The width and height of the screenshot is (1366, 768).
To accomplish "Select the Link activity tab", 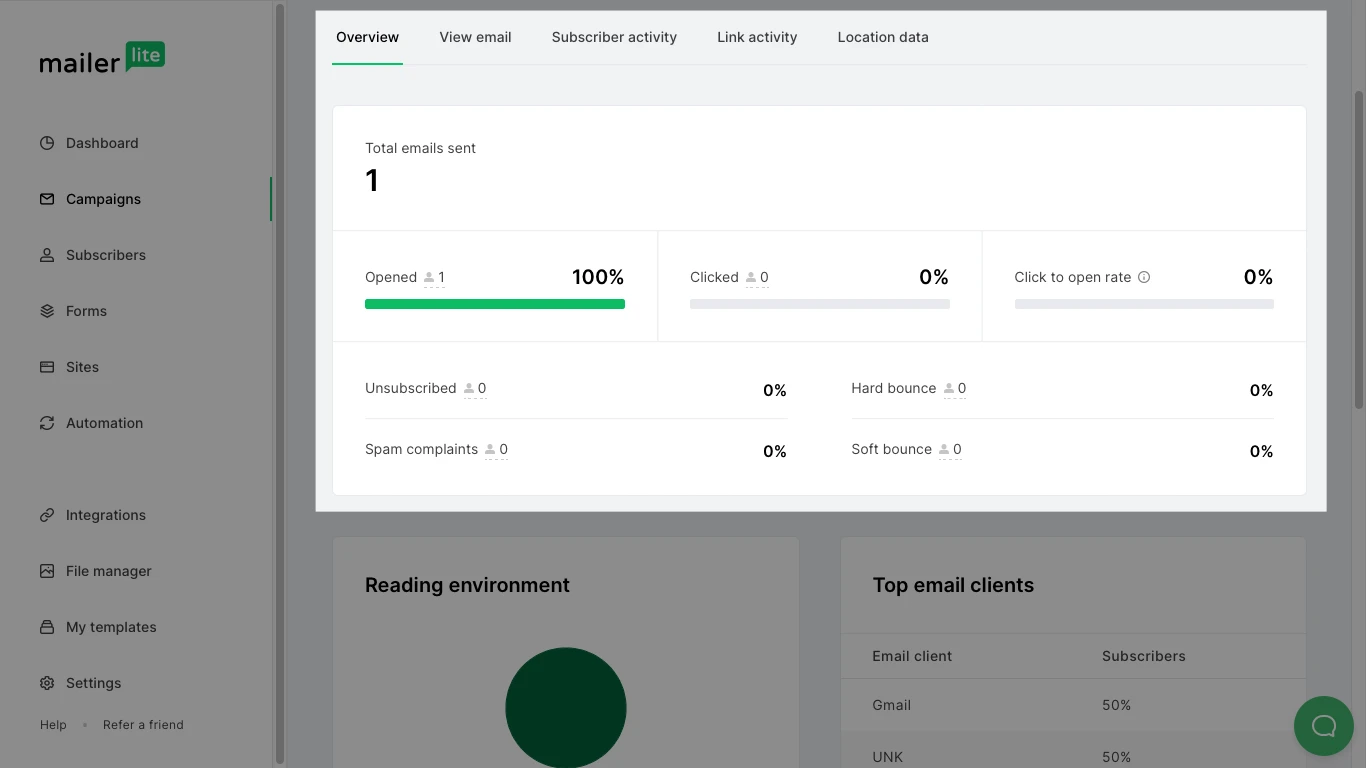I will click(x=757, y=37).
